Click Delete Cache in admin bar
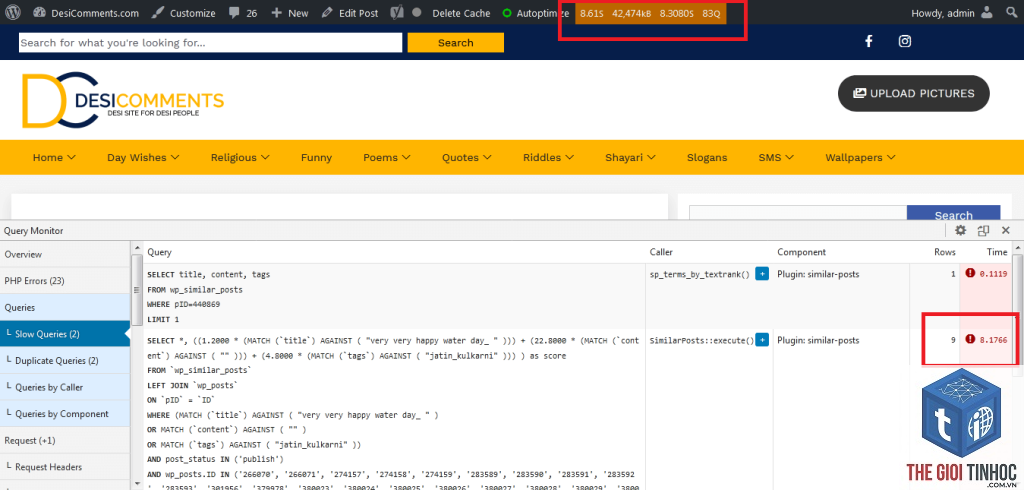1024x490 pixels. 461,13
